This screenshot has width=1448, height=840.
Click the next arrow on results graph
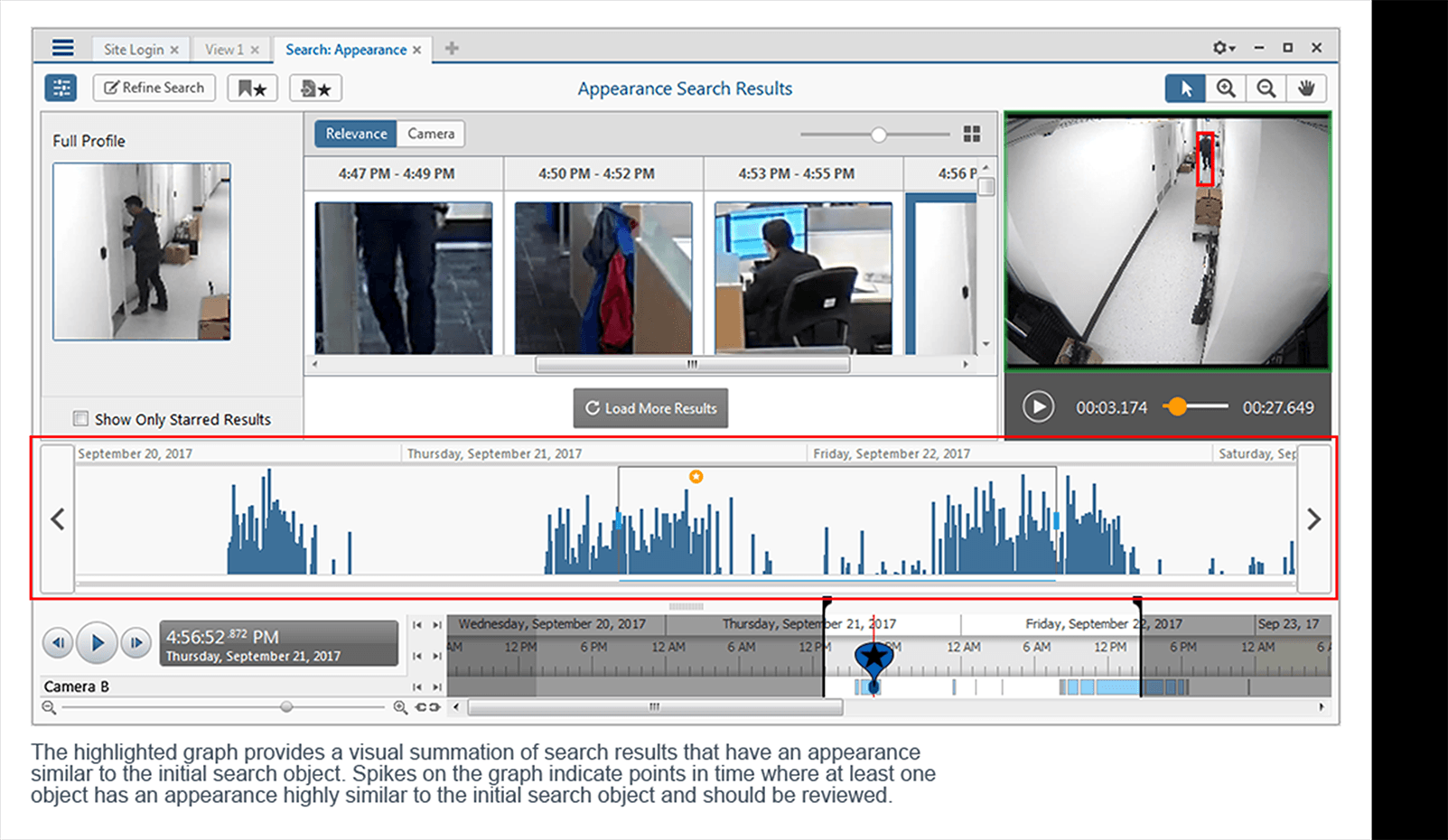(1314, 518)
